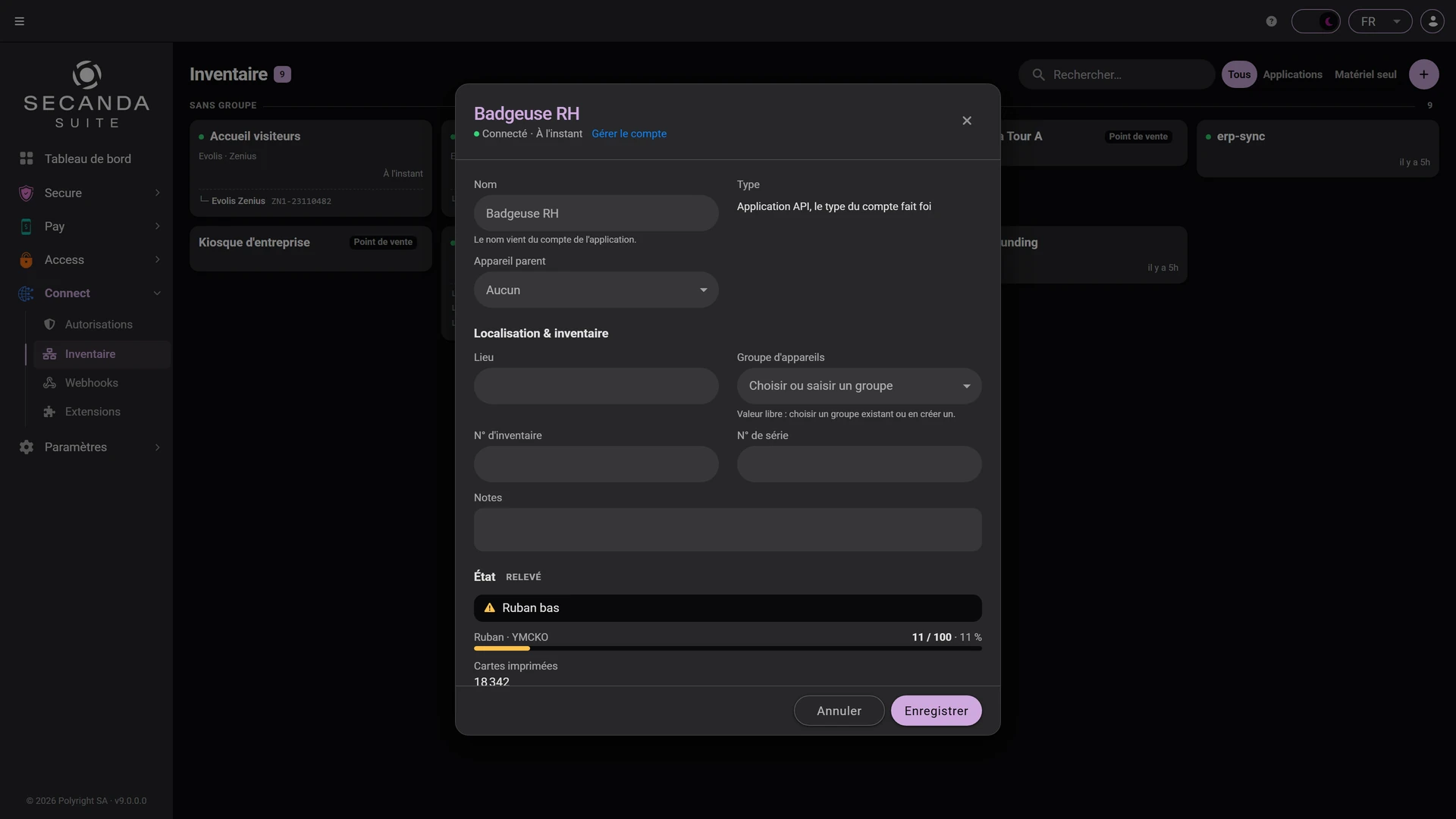Focus the N° de série field
Viewport: 1456px width, 819px height.
pos(859,464)
